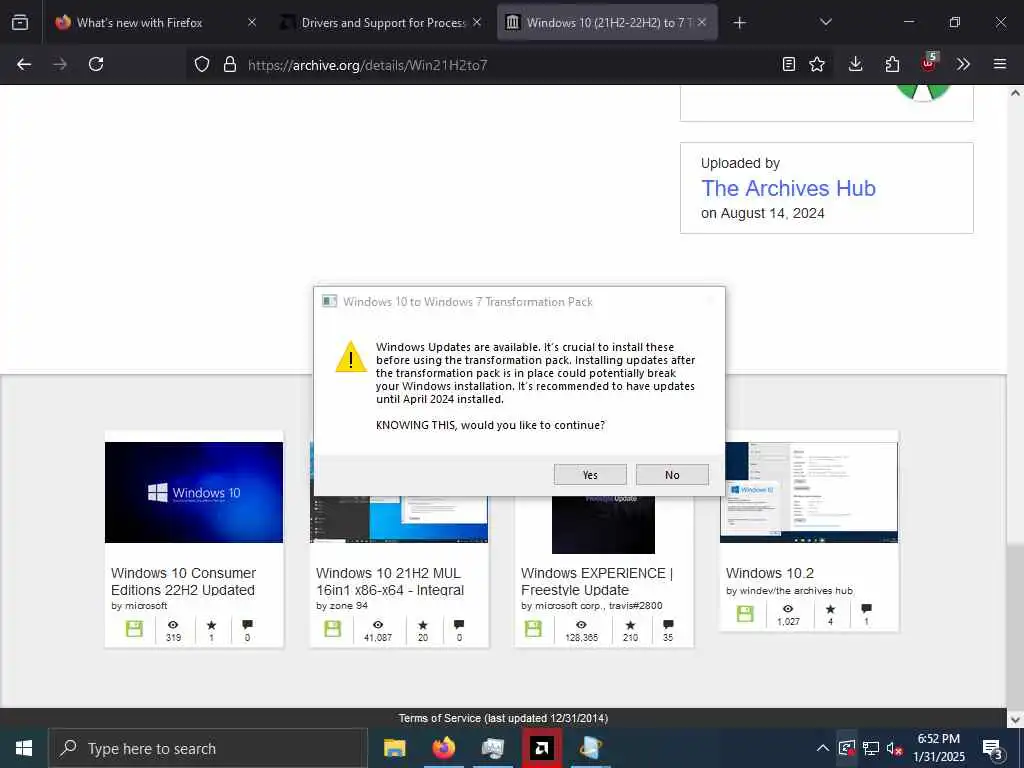
Task: Select the Windows 10 (21H2-22H2) to 7 tab
Action: point(605,23)
